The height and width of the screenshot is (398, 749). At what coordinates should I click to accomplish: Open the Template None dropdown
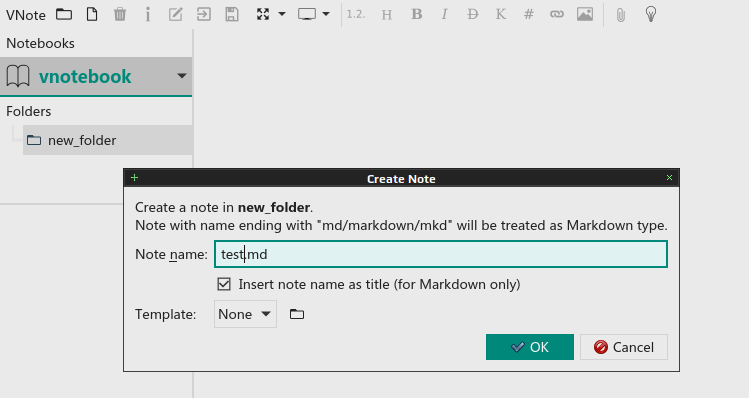click(245, 314)
